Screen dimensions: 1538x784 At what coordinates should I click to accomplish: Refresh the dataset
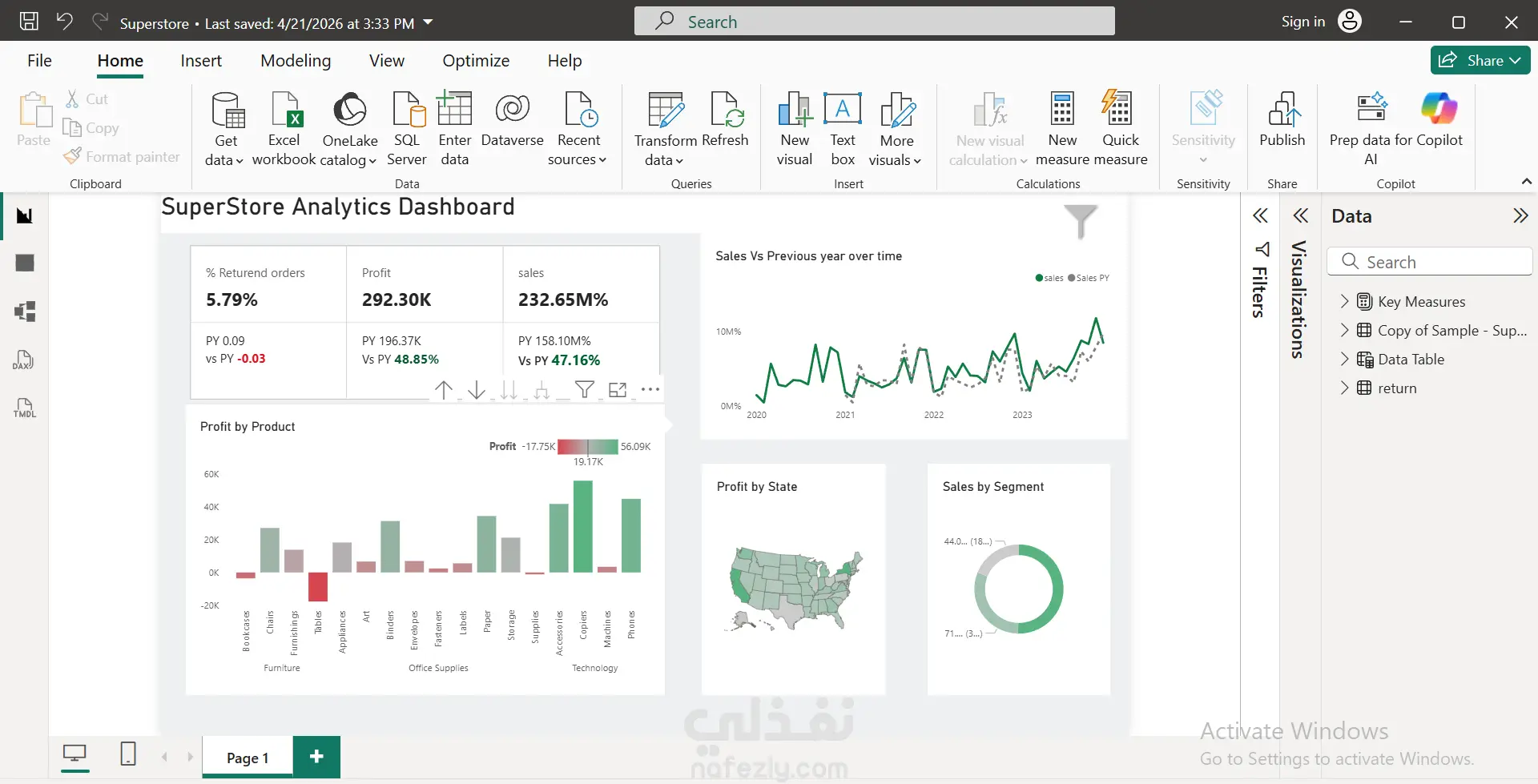725,120
